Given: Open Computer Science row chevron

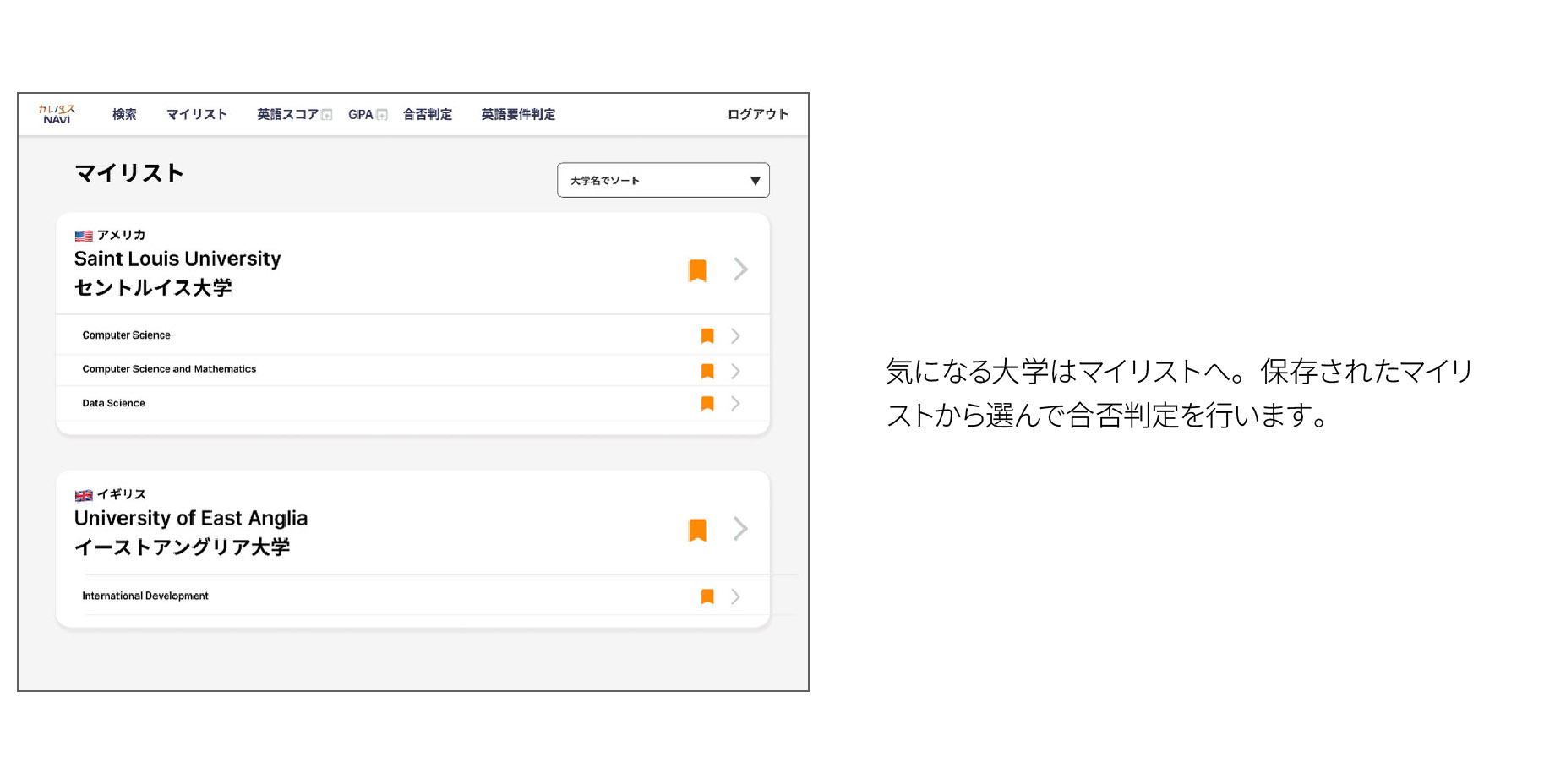Looking at the screenshot, I should (x=735, y=336).
